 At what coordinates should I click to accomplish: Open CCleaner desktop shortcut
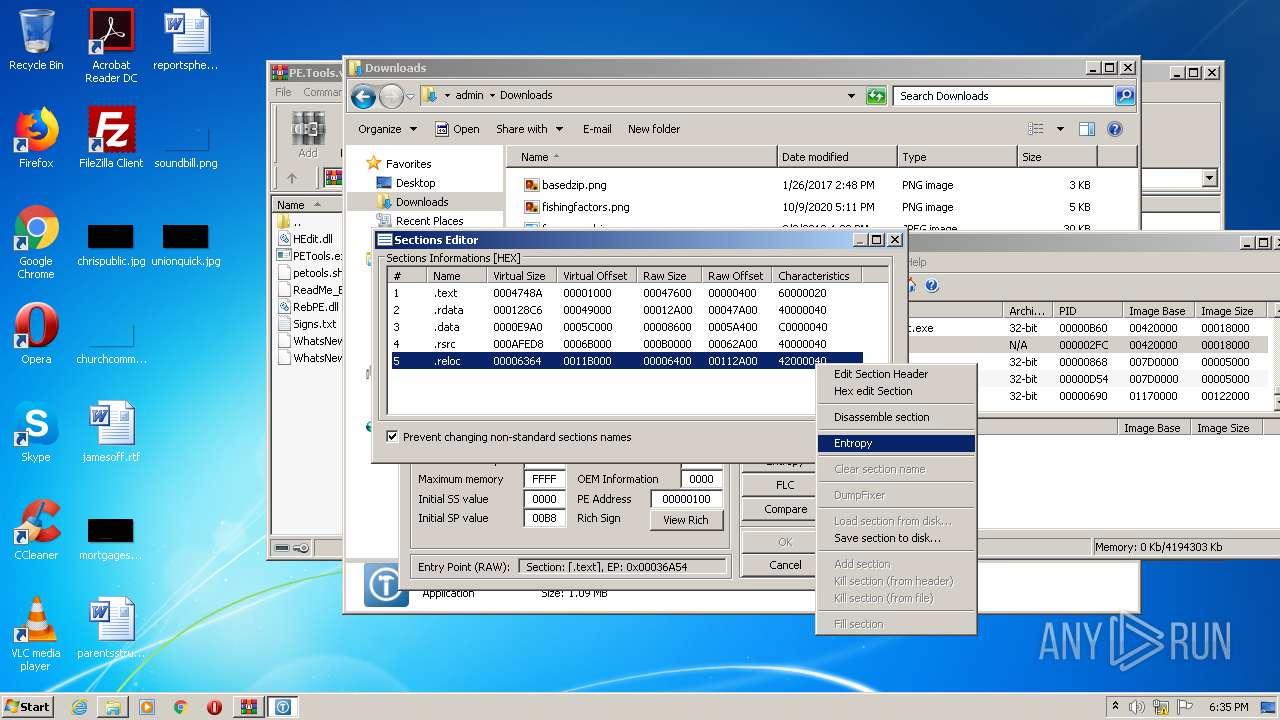[x=36, y=530]
